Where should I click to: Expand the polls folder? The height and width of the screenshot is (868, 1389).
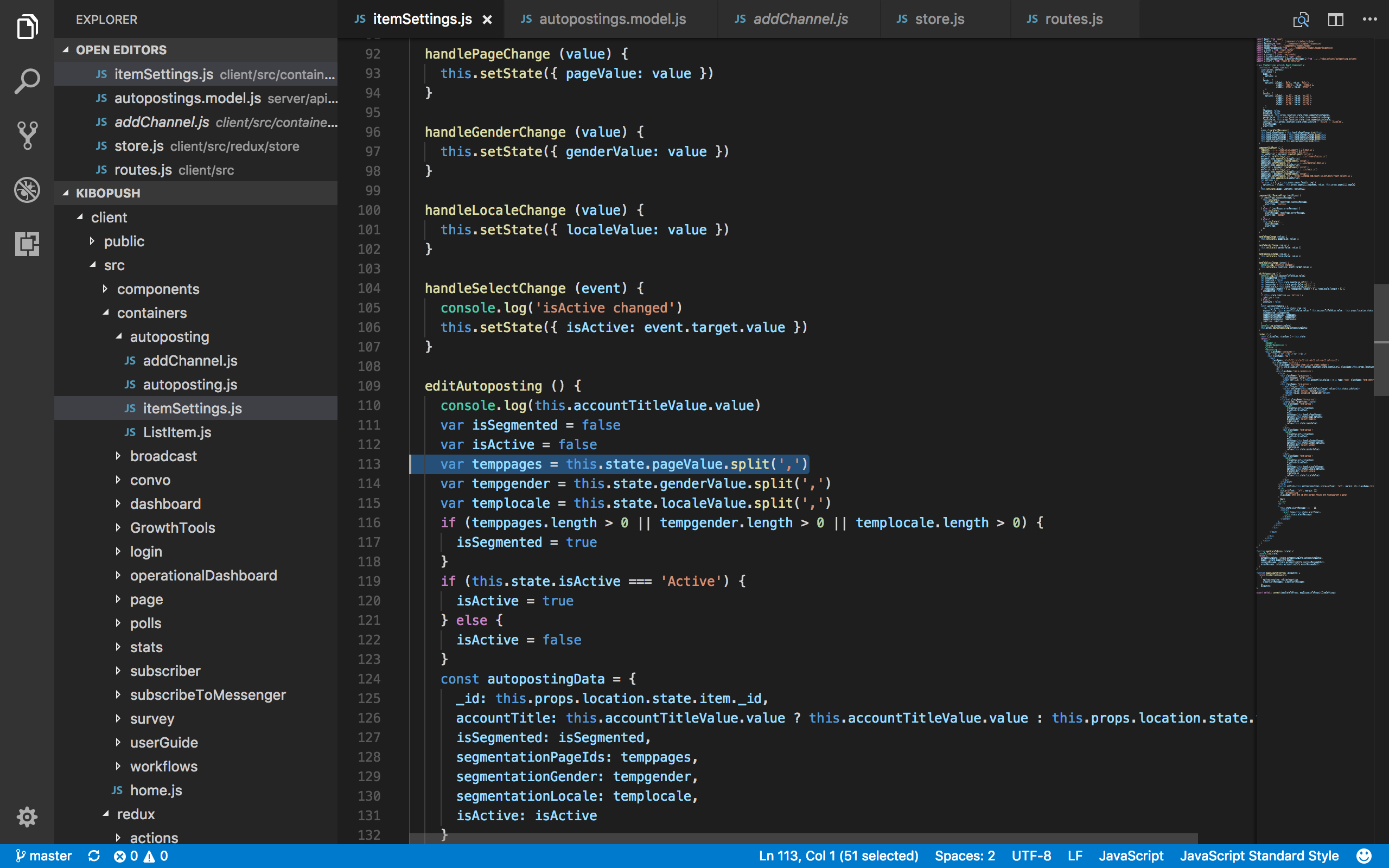[x=196, y=623]
